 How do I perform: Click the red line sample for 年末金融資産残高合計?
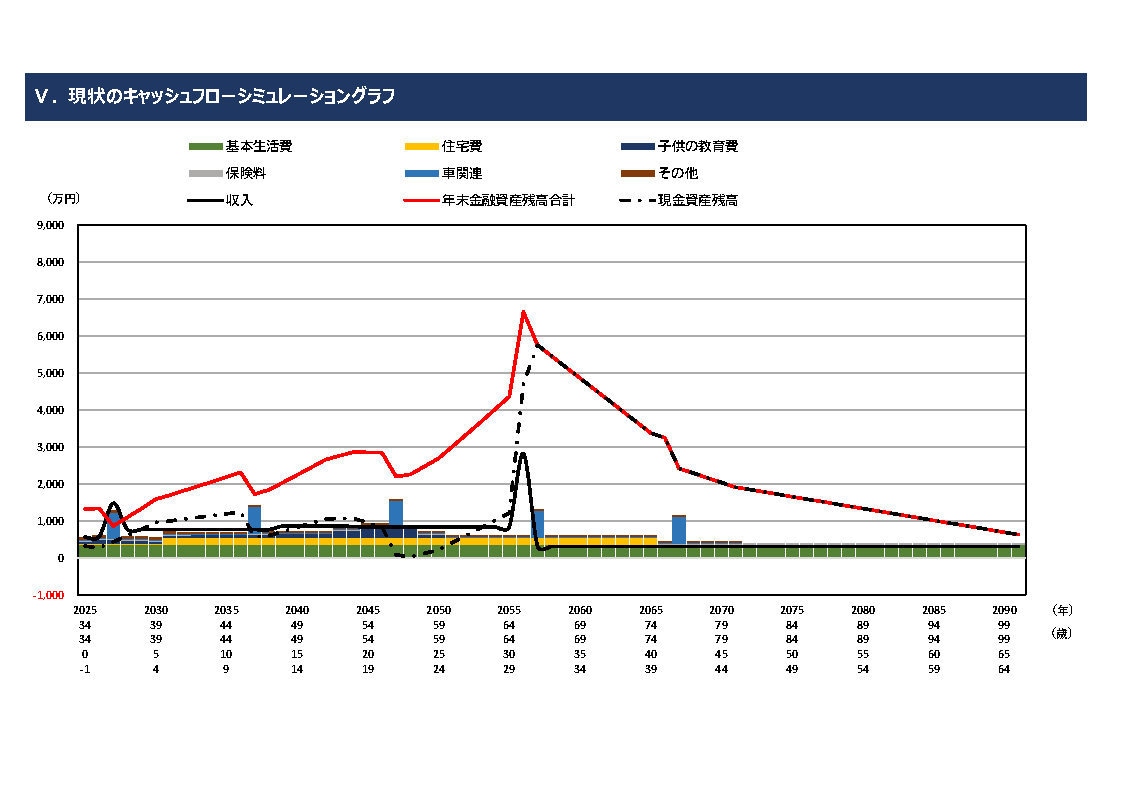(x=421, y=200)
